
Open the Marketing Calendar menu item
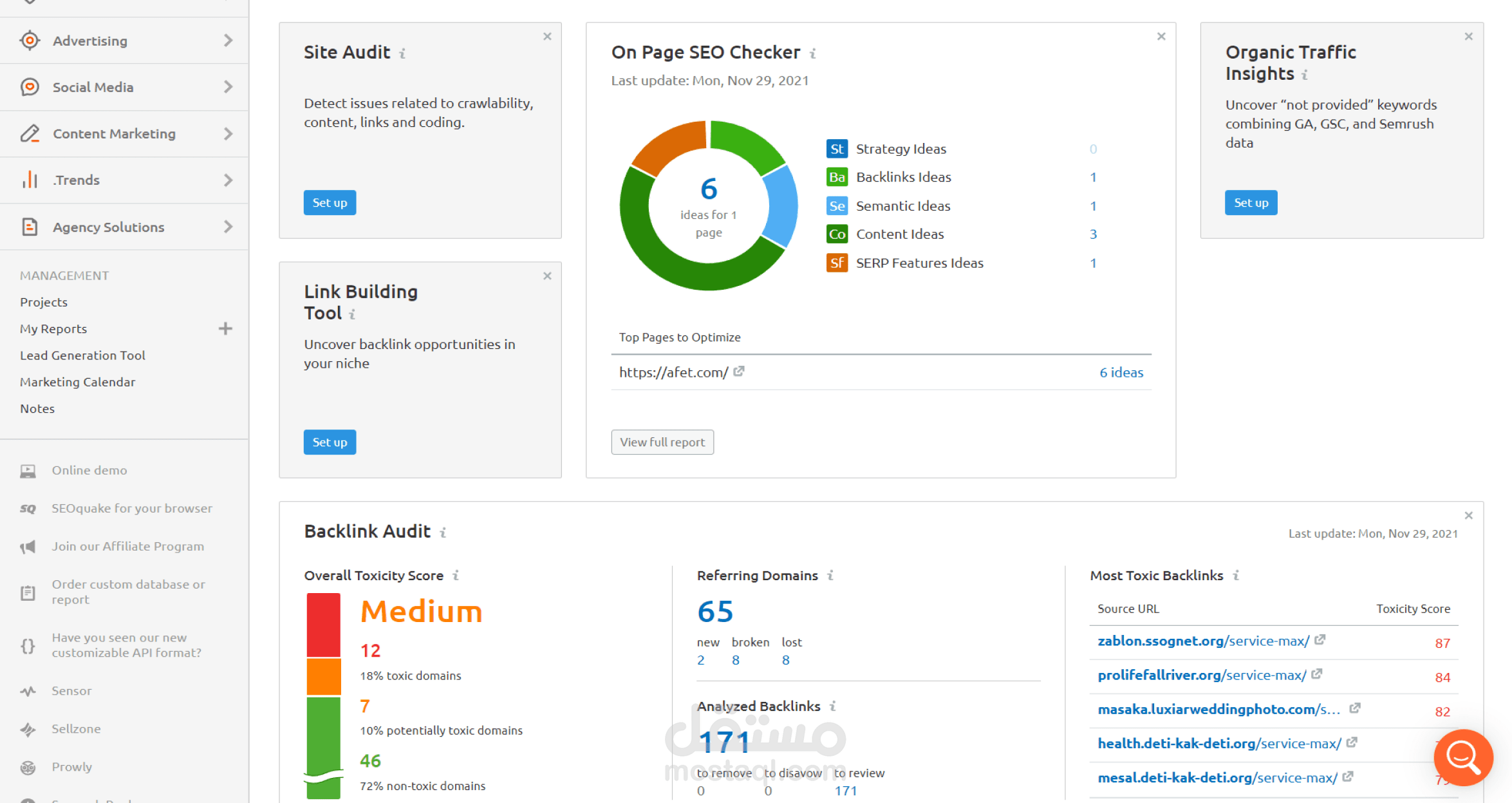77,382
